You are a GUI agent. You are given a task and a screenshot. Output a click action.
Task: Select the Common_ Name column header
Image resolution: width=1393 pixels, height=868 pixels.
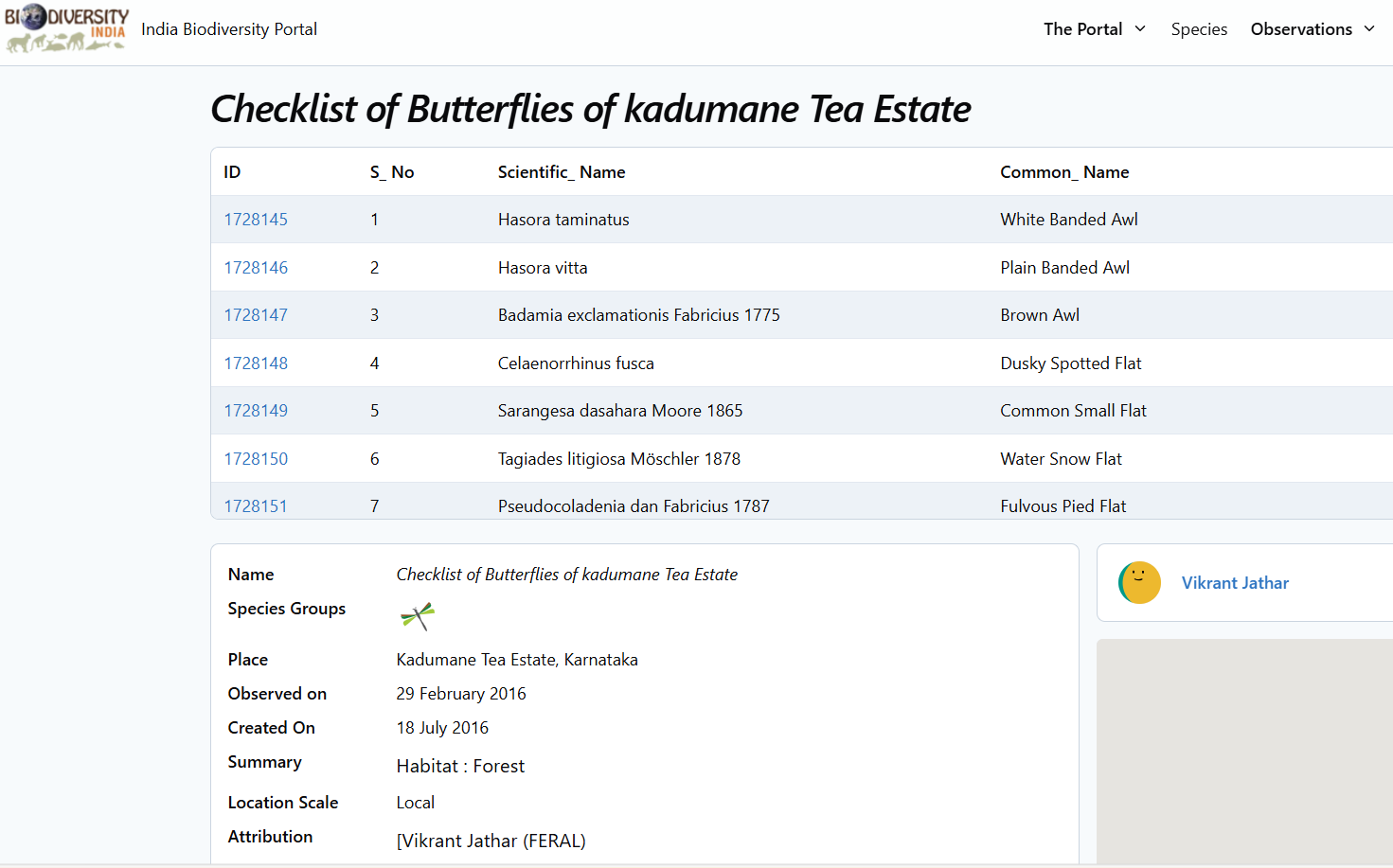click(x=1064, y=171)
